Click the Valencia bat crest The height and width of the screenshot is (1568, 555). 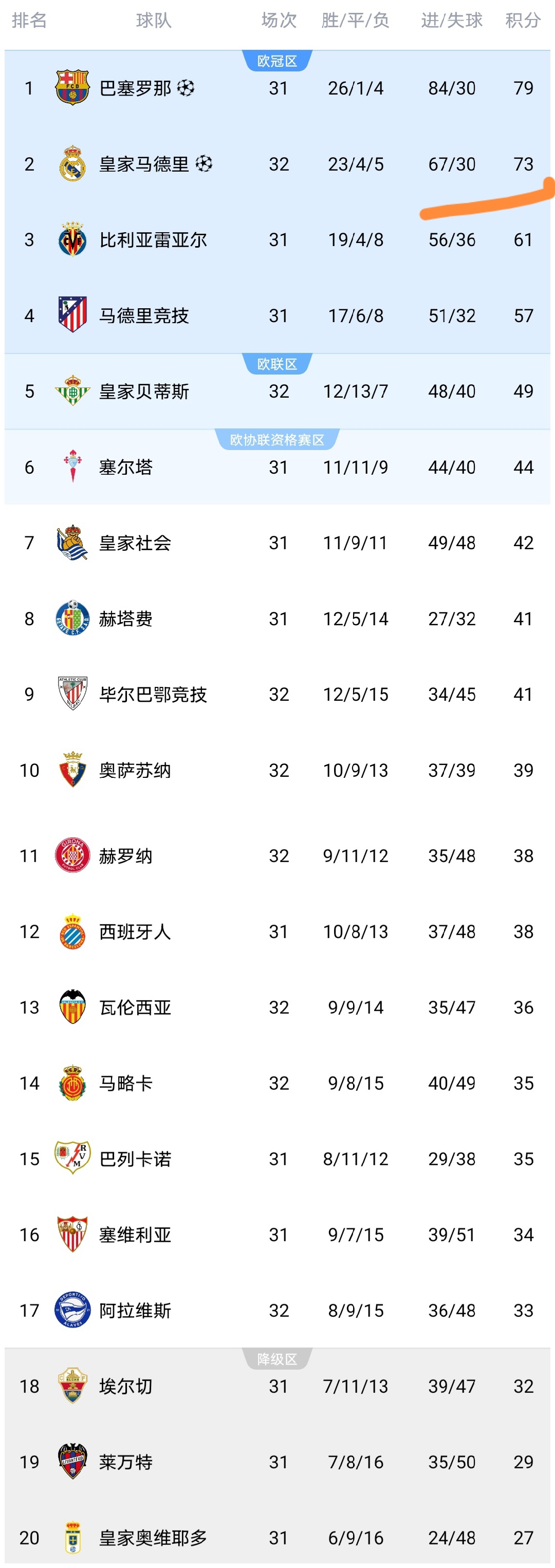tap(72, 1007)
